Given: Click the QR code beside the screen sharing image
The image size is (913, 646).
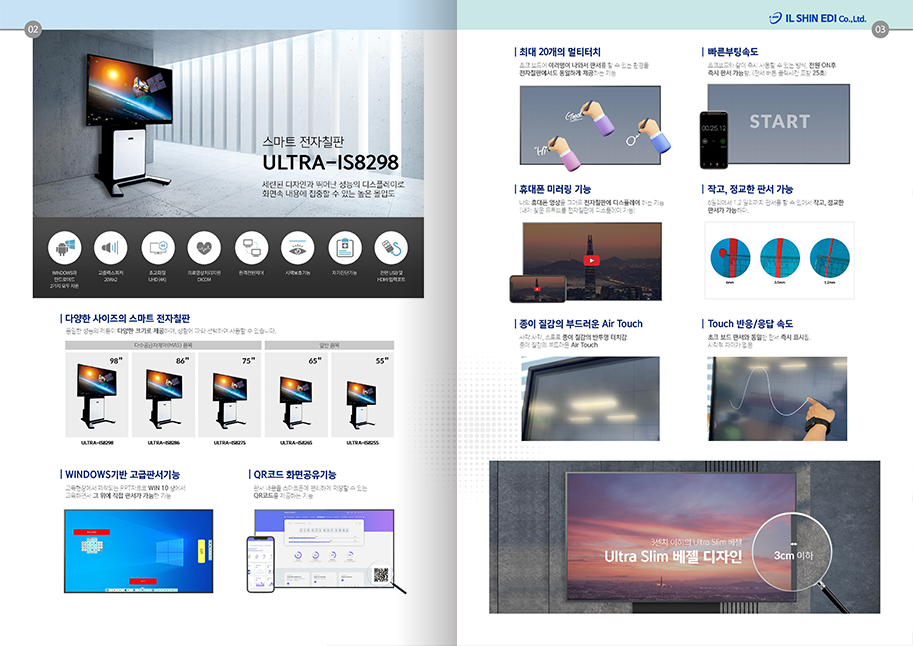Looking at the screenshot, I should (x=381, y=574).
